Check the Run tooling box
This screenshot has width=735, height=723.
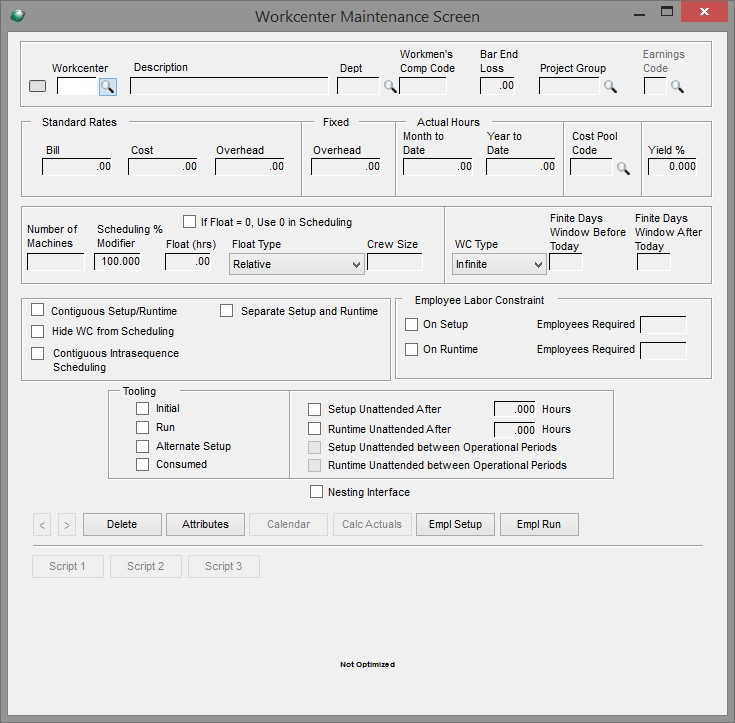point(142,427)
